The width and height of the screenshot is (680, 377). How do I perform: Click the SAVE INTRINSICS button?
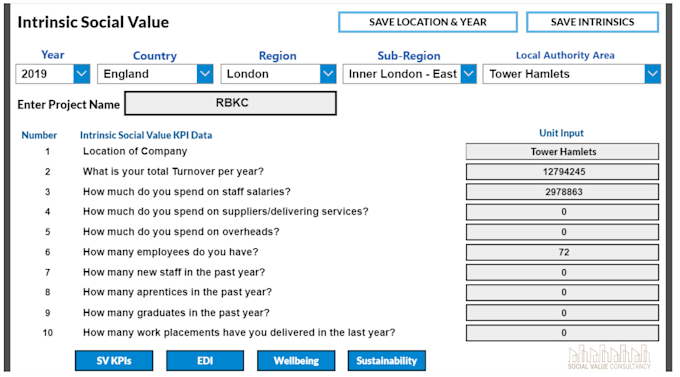pos(592,22)
